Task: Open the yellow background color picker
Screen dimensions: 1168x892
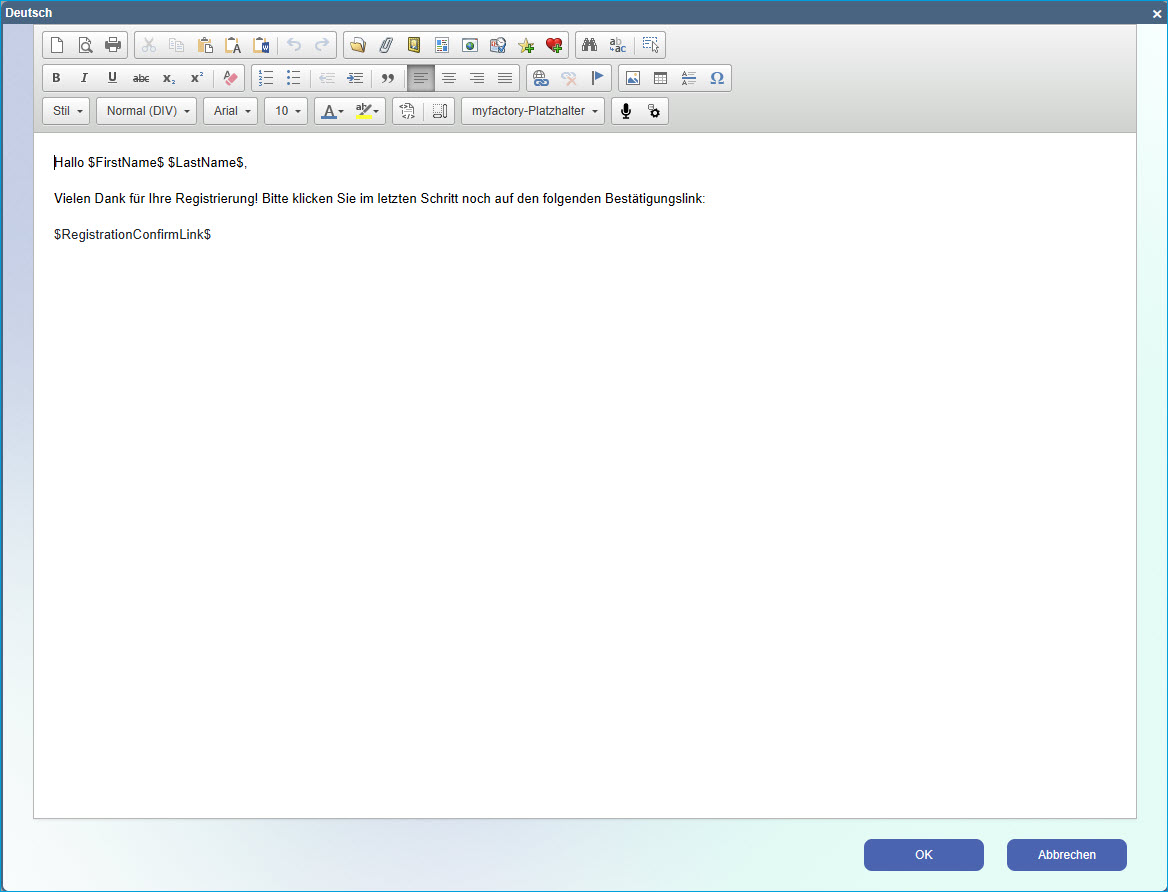Action: (367, 111)
